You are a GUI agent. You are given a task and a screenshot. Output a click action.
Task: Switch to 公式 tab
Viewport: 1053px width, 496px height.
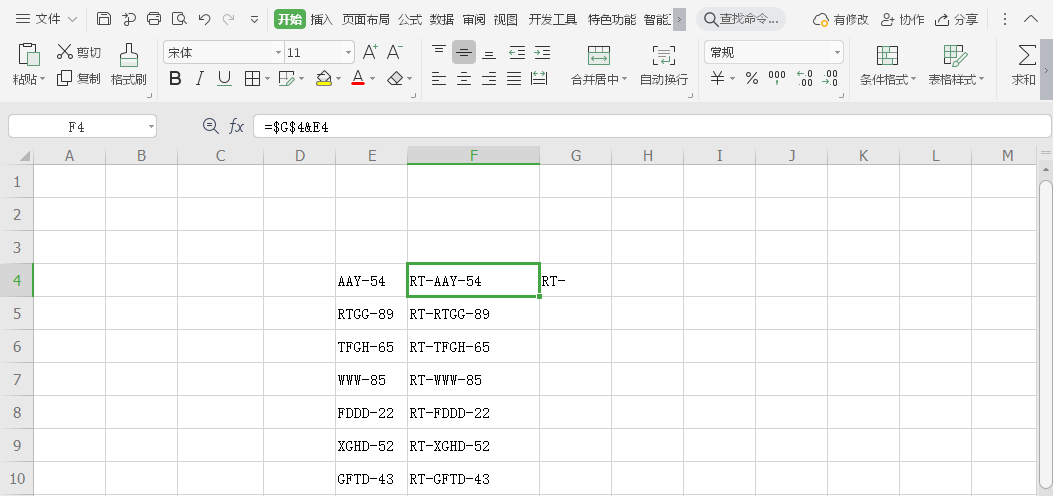point(410,19)
